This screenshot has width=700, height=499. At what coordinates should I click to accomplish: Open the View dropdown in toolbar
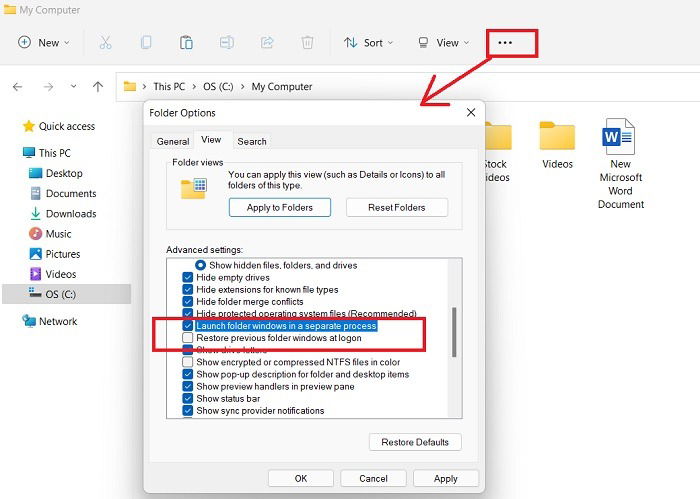443,43
